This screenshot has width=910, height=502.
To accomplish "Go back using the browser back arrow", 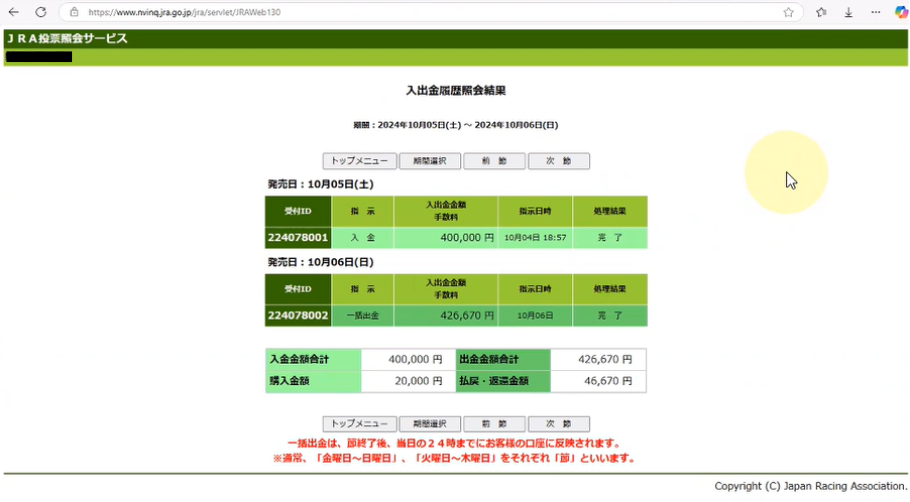I will (14, 12).
